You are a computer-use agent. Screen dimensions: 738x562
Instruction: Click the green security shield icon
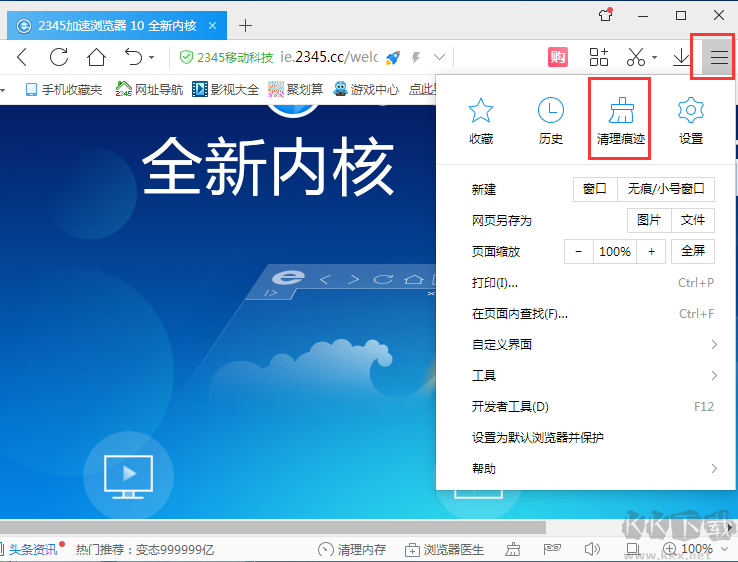click(x=186, y=57)
